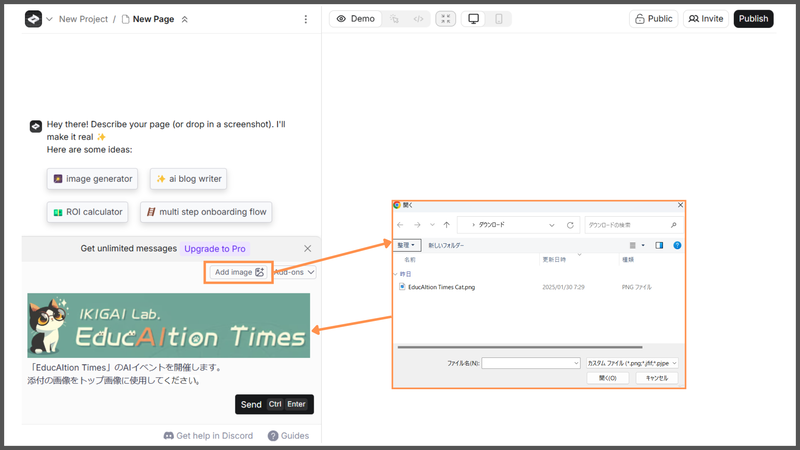Image resolution: width=800 pixels, height=450 pixels.
Task: Open the Guides link
Action: tap(288, 436)
